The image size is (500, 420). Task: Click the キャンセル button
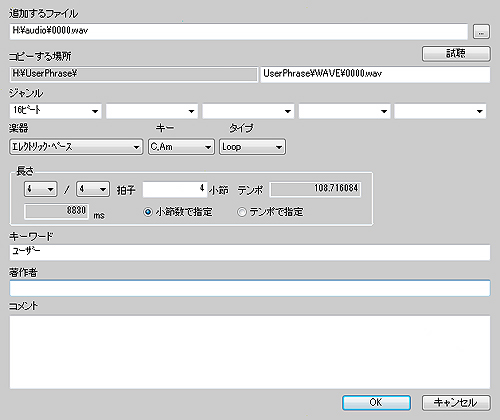coord(456,403)
